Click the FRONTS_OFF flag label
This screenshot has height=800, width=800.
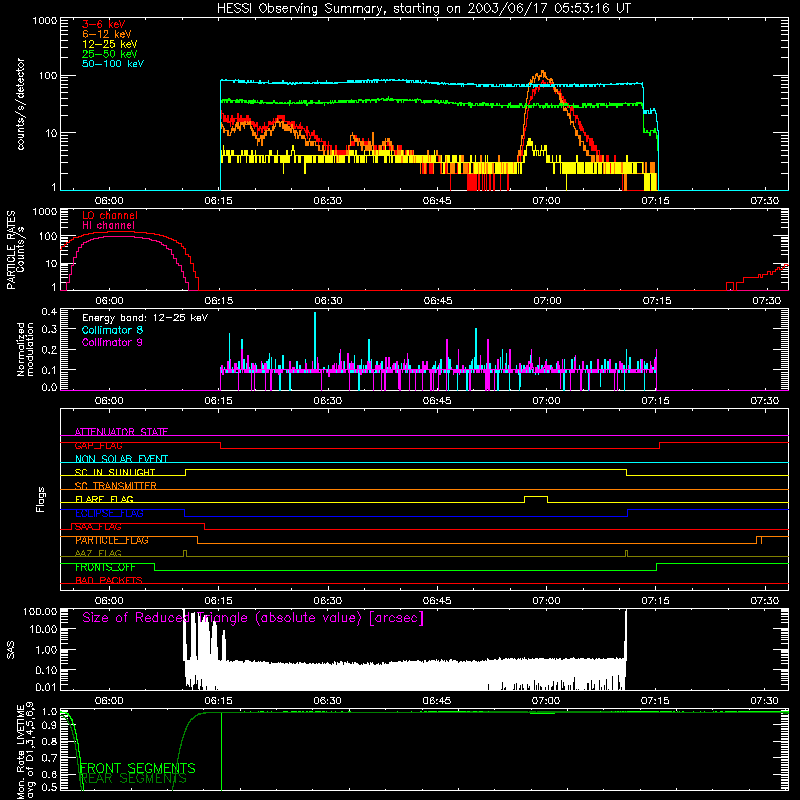pos(105,567)
